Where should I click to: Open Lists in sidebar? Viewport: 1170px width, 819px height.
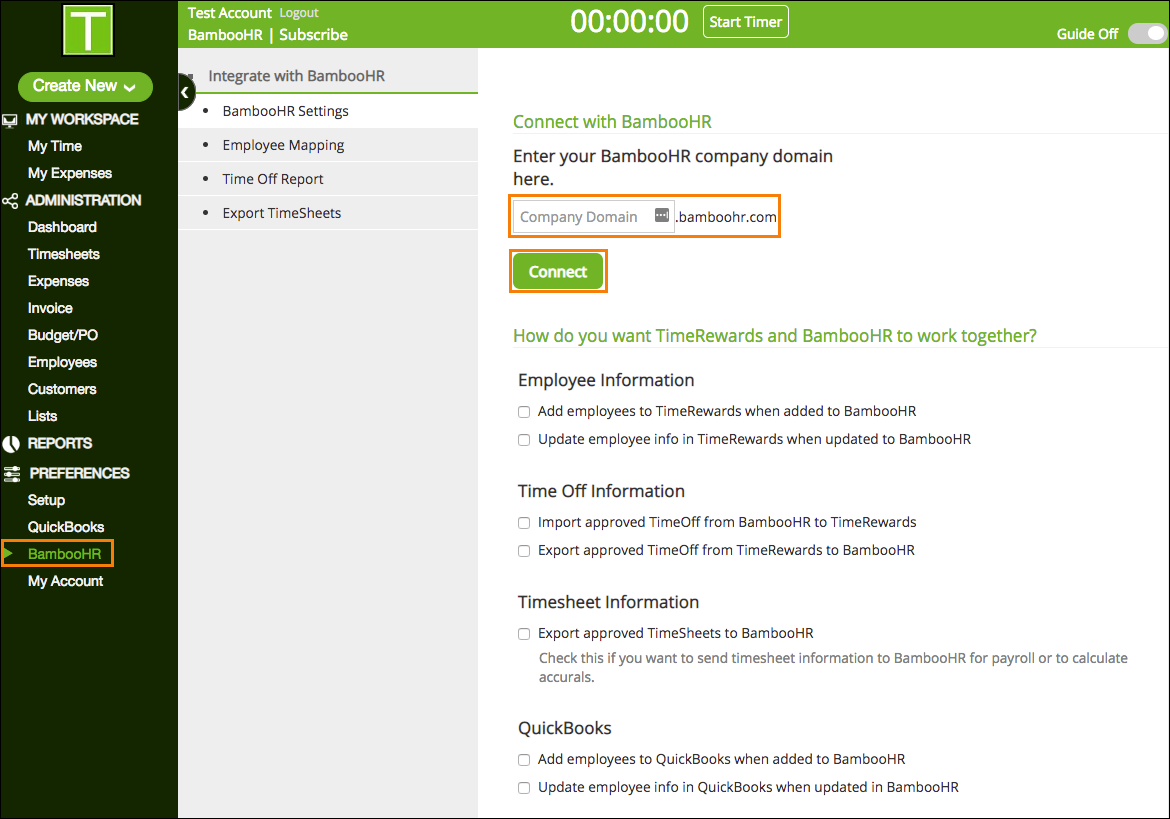pos(42,416)
